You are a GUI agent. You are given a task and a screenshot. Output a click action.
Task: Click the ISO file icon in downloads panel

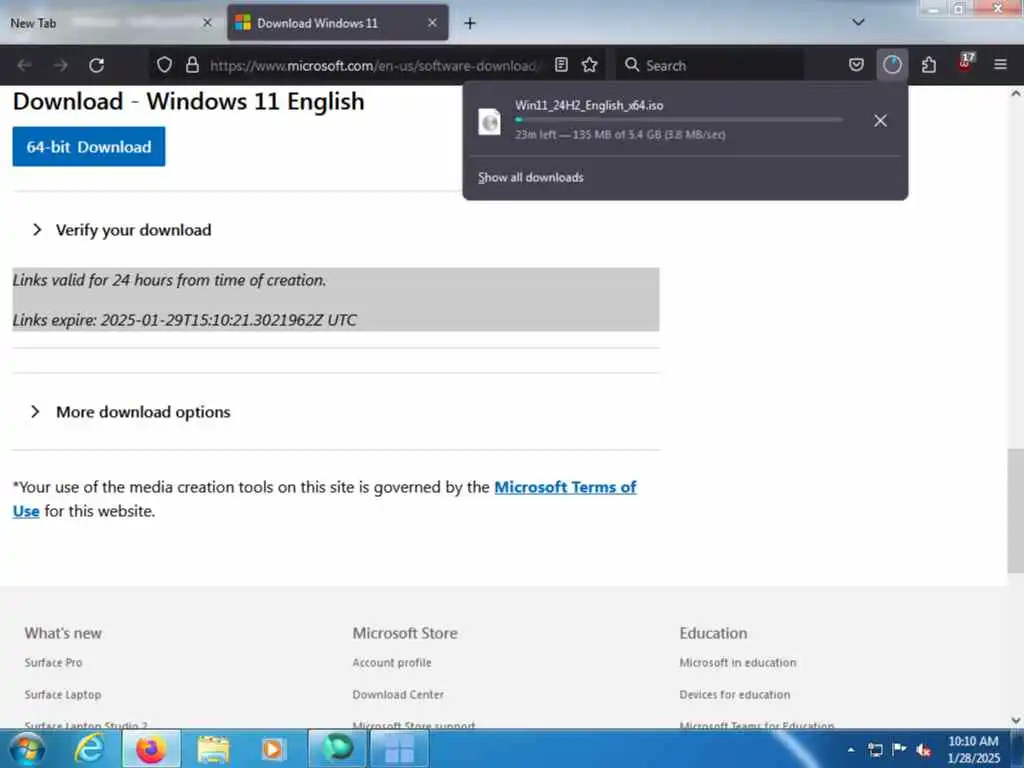click(489, 122)
